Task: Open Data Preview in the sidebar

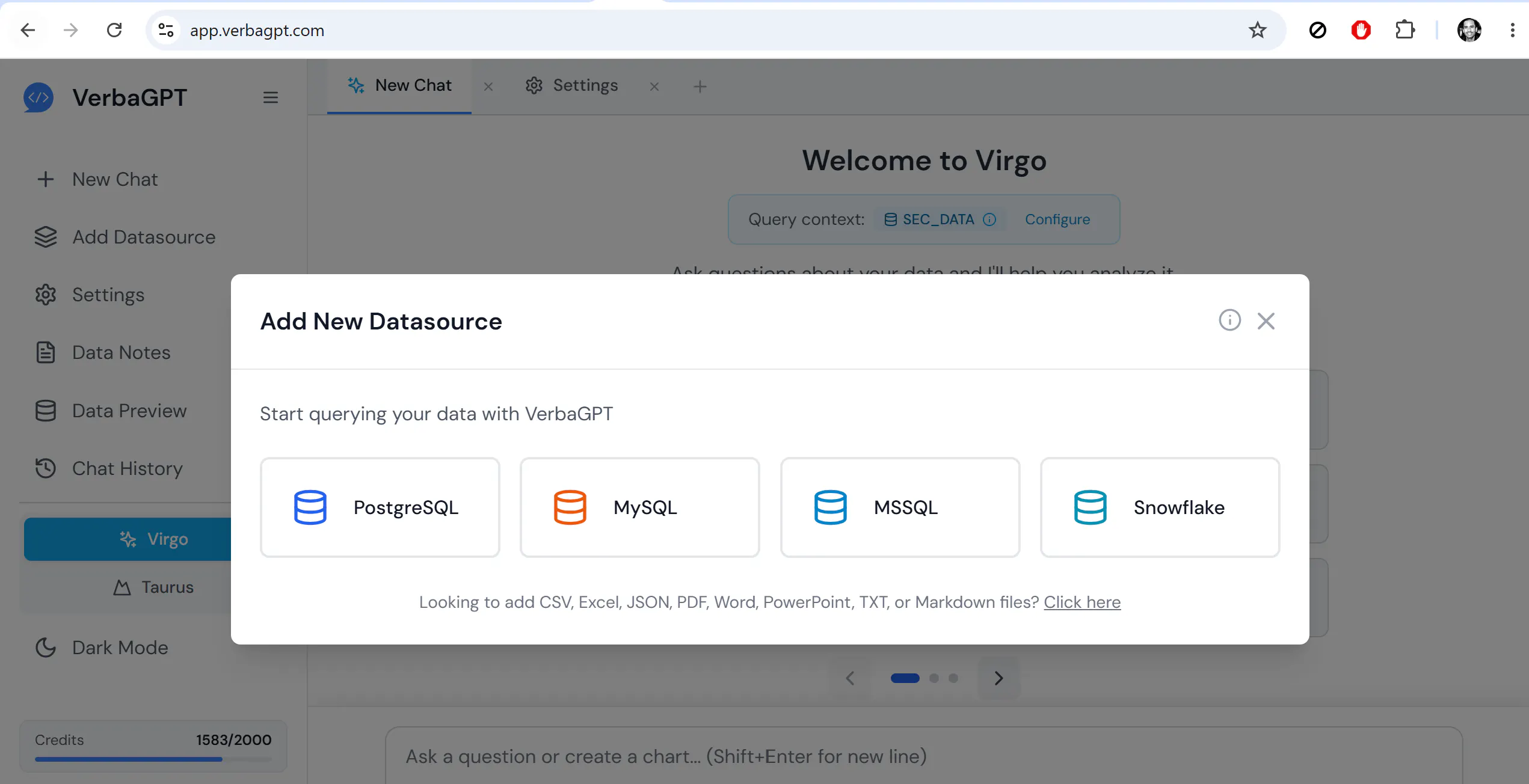Action: pyautogui.click(x=111, y=411)
